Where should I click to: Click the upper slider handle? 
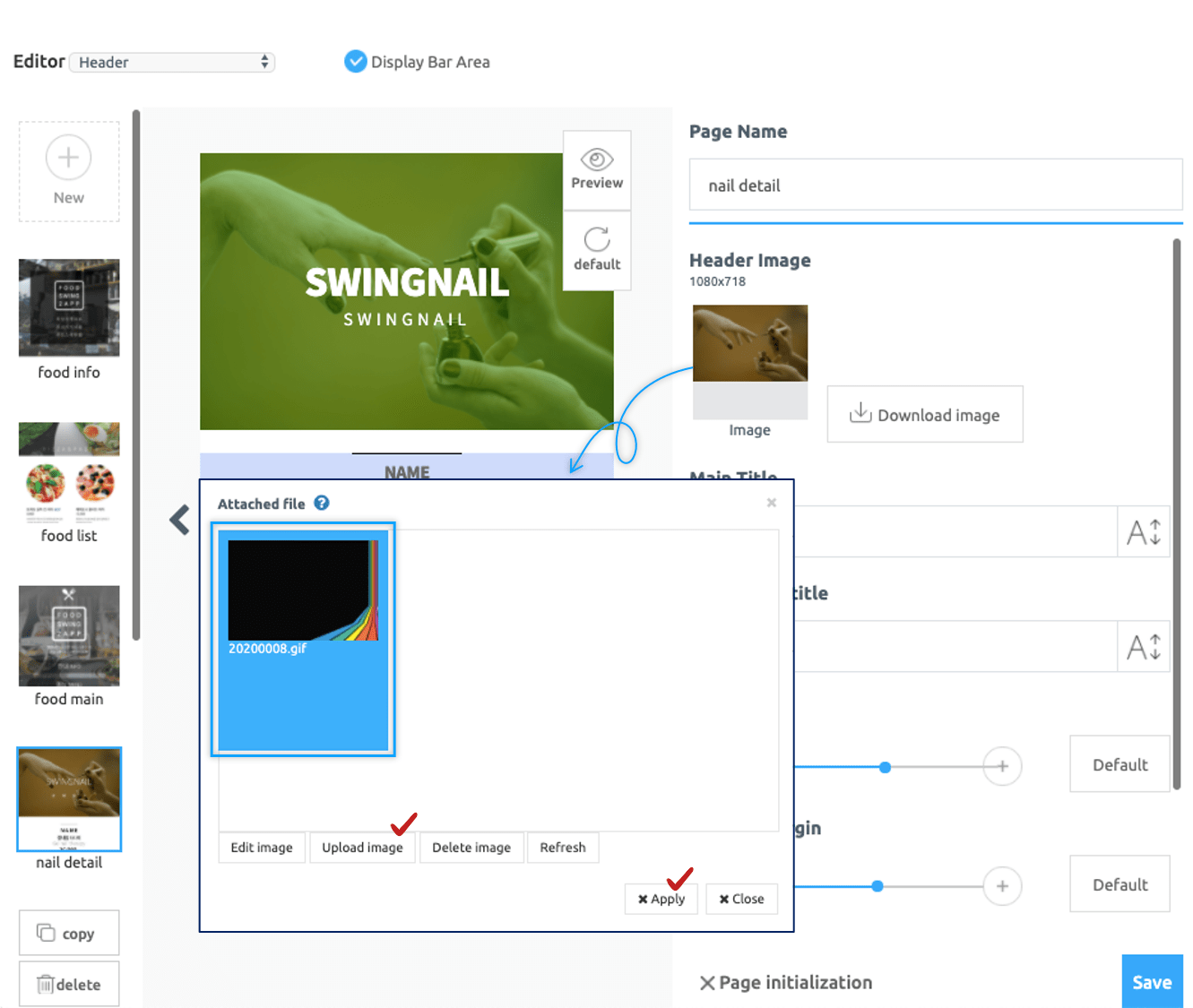click(x=885, y=767)
